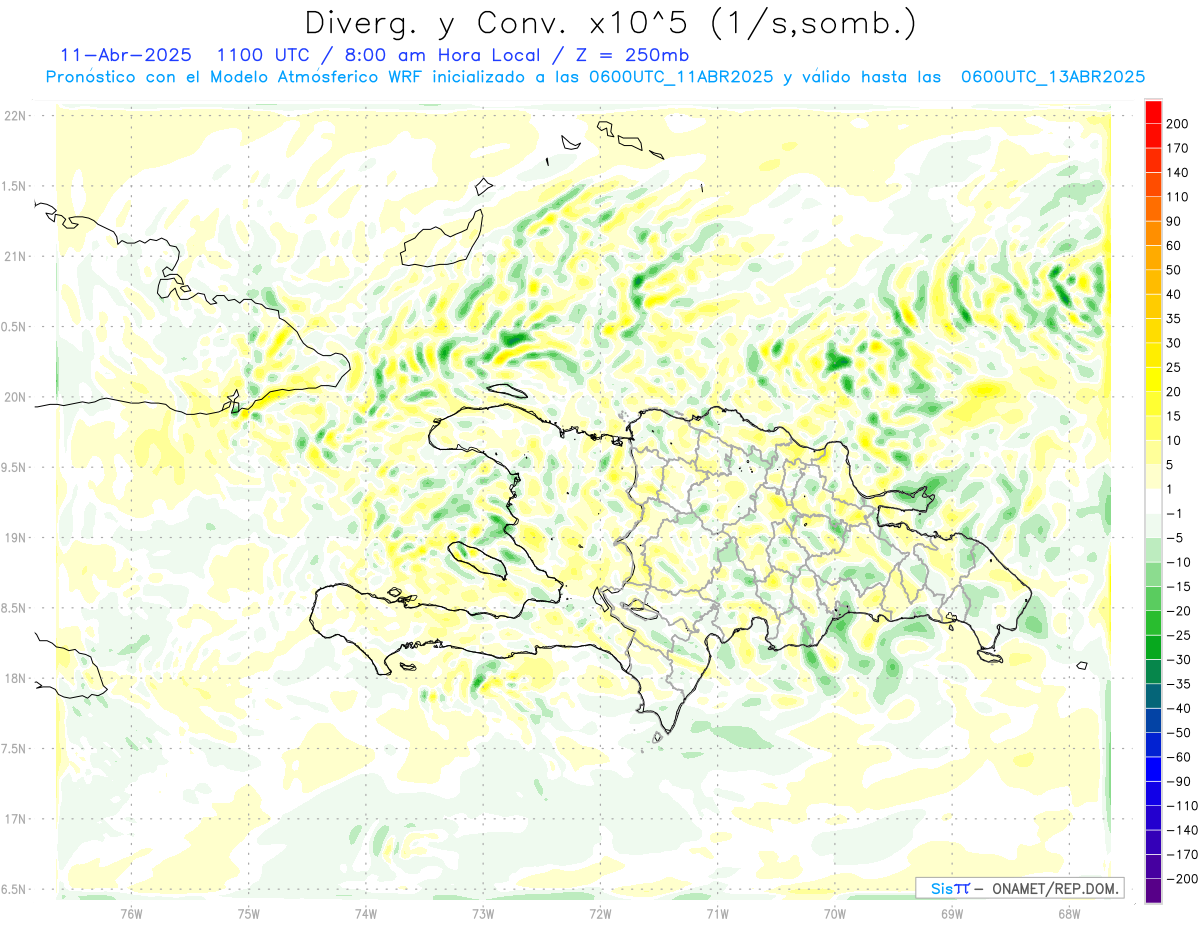Click the '68W' longitude label

click(x=1069, y=912)
